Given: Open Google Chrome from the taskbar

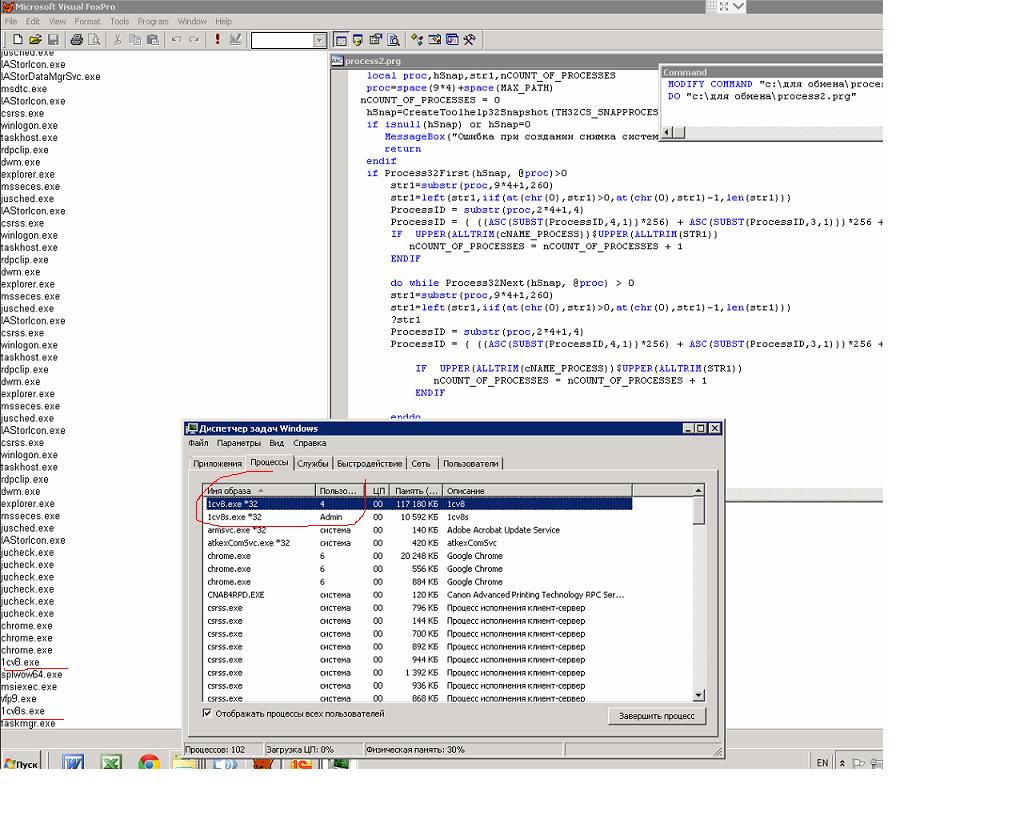Looking at the screenshot, I should click(x=149, y=764).
